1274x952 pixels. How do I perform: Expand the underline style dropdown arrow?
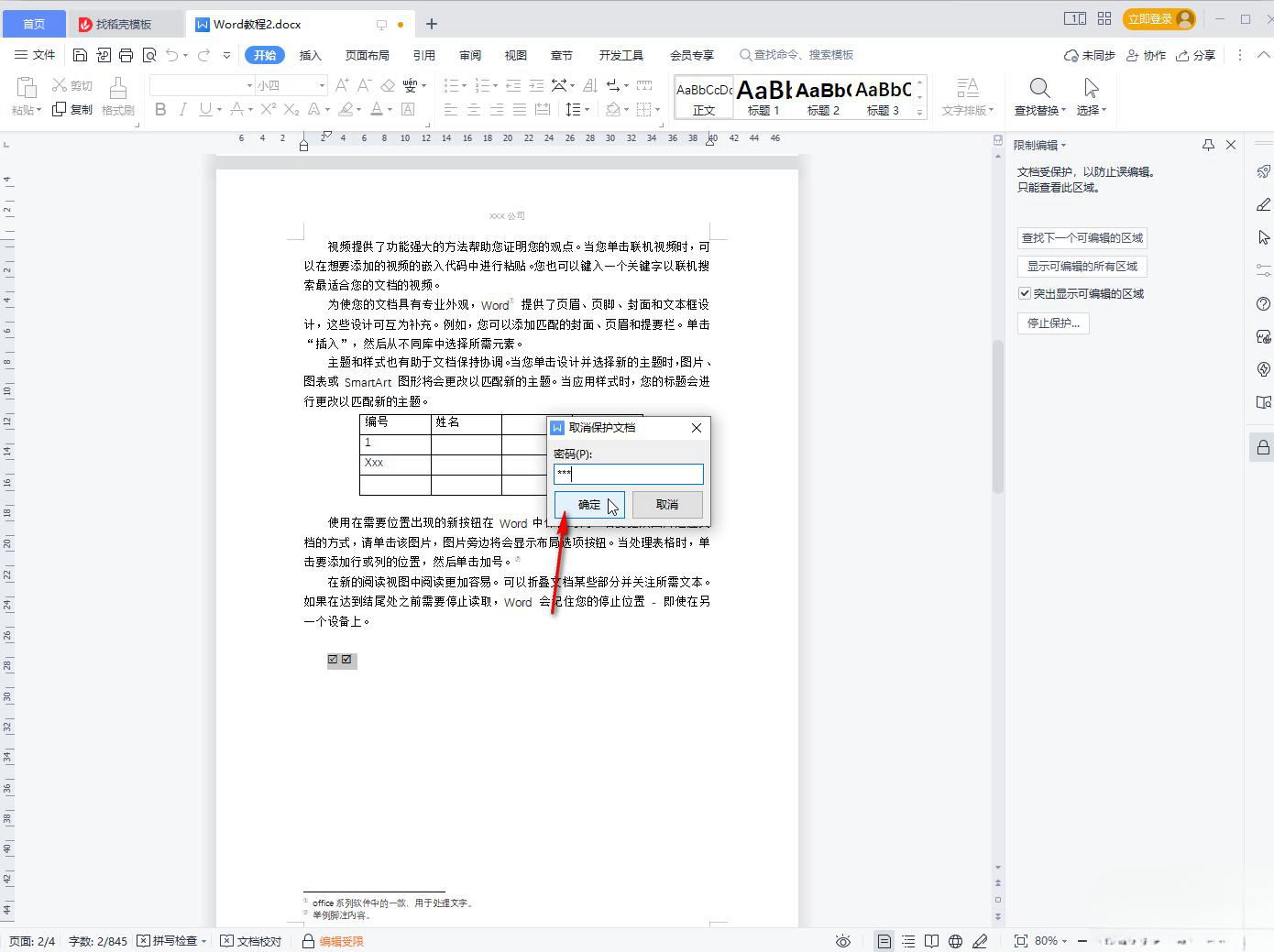click(219, 109)
